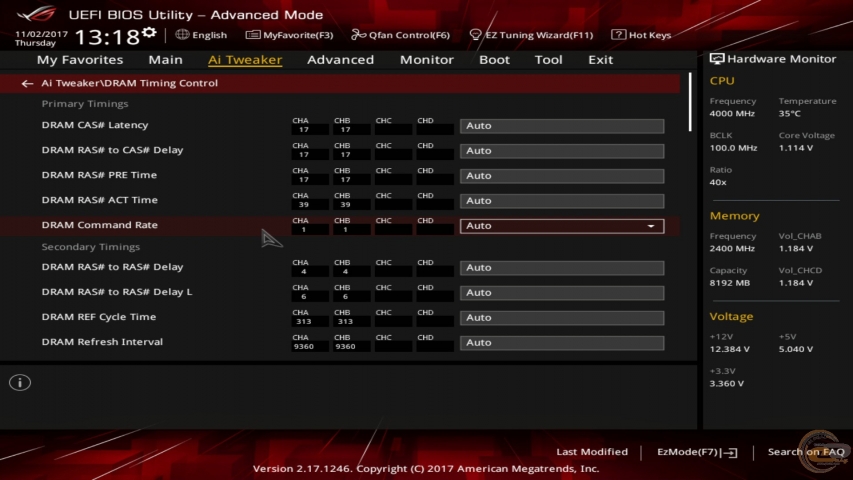Click DRAM RAS# to RAS# Delay L Auto field
This screenshot has width=853, height=480.
[x=562, y=293]
